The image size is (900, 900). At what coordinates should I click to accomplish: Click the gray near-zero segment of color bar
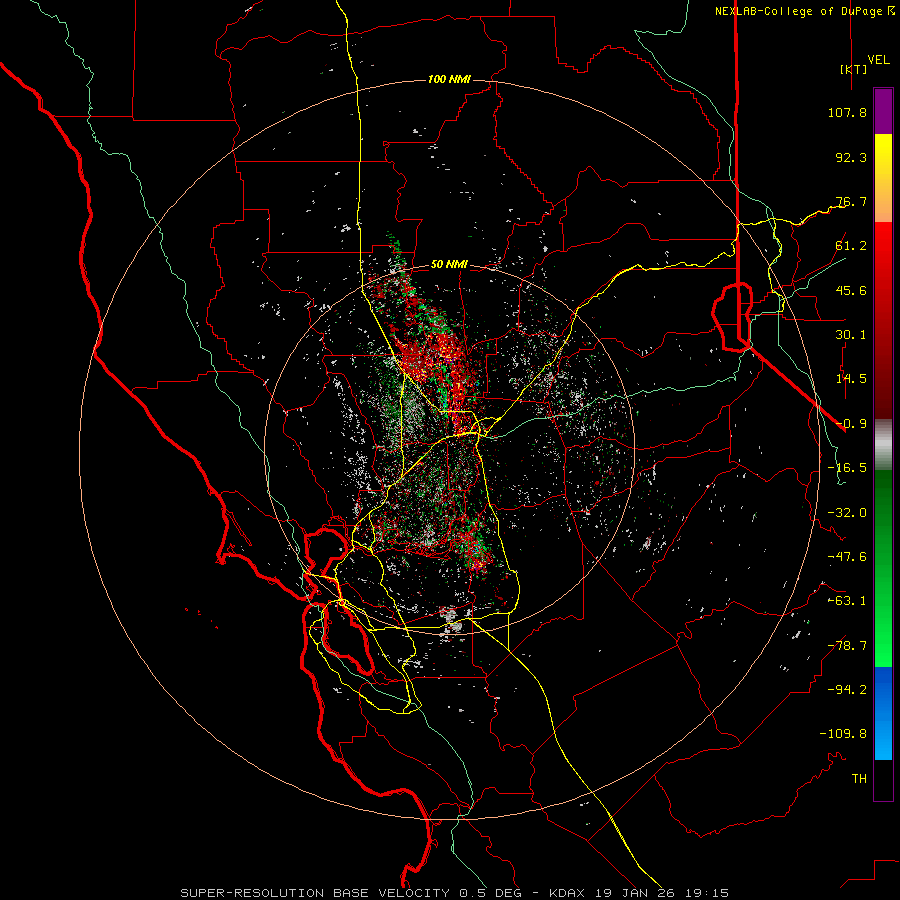coord(883,443)
